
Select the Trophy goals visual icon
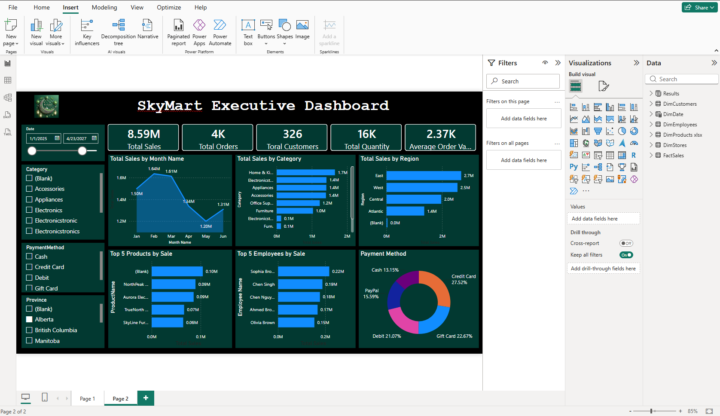pos(622,167)
